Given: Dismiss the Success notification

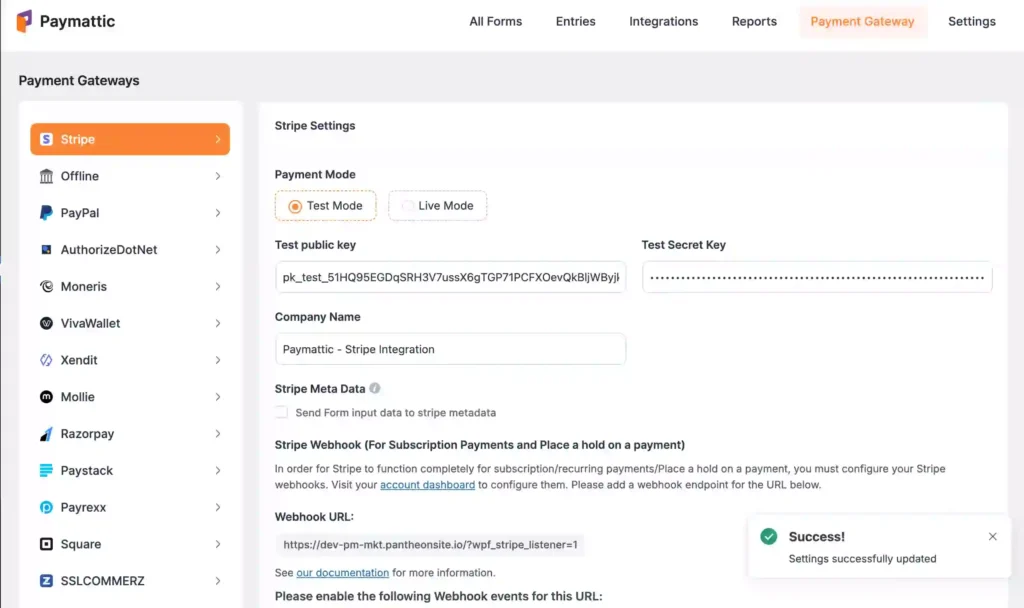Looking at the screenshot, I should coord(992,536).
